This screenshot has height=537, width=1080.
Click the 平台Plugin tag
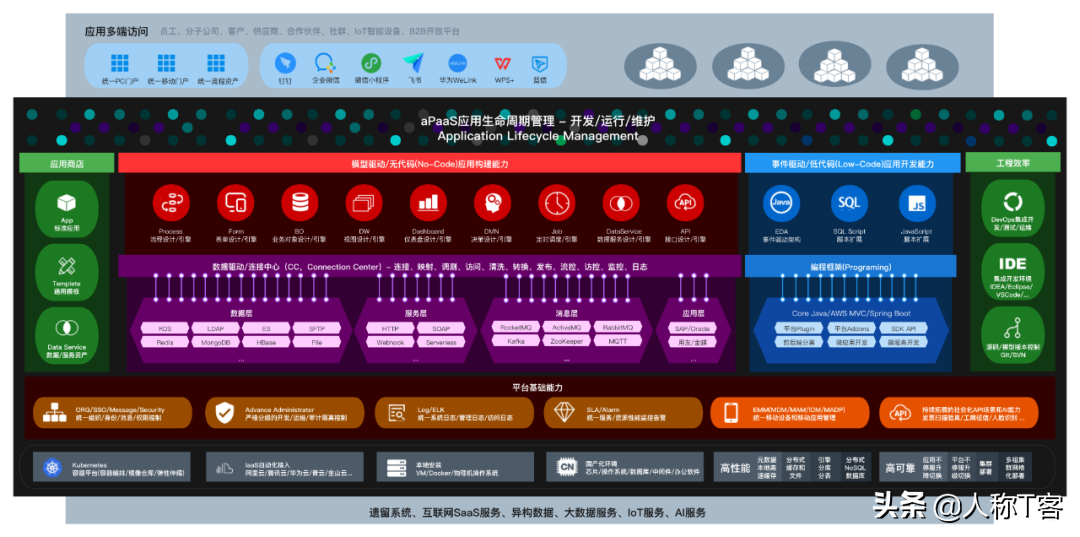point(798,328)
